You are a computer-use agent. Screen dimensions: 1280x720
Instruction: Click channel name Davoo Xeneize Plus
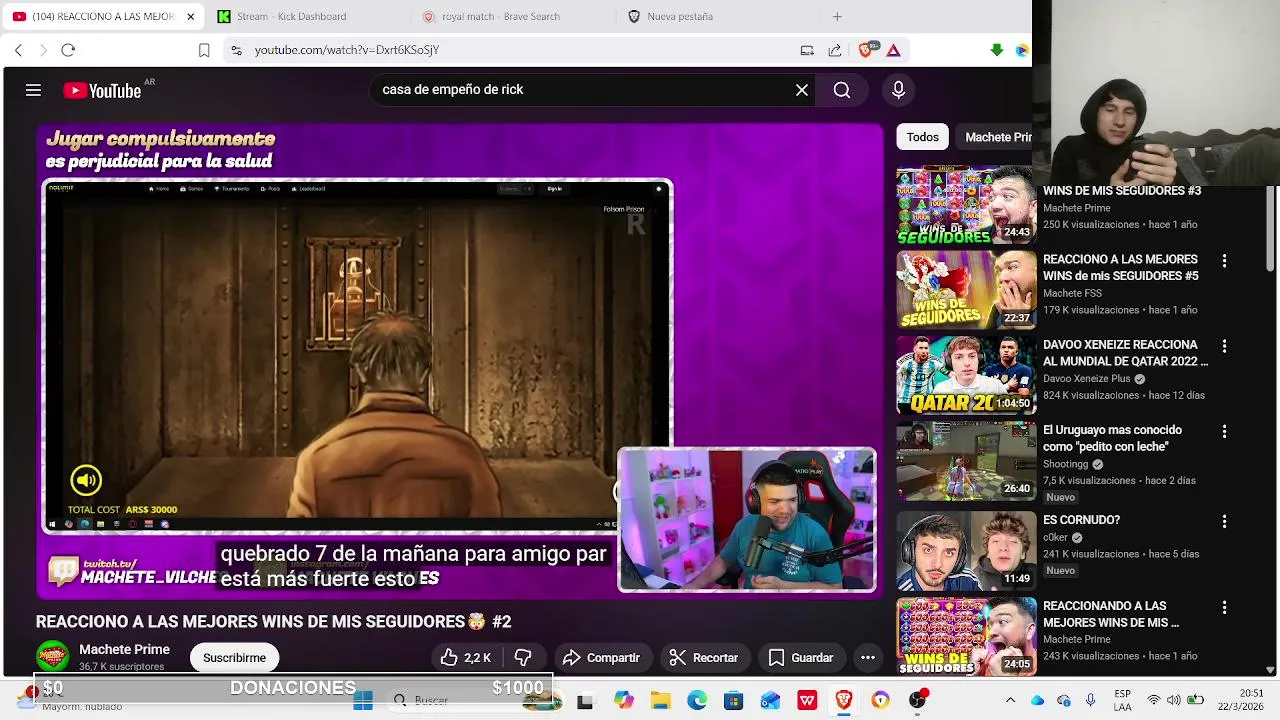coord(1086,379)
